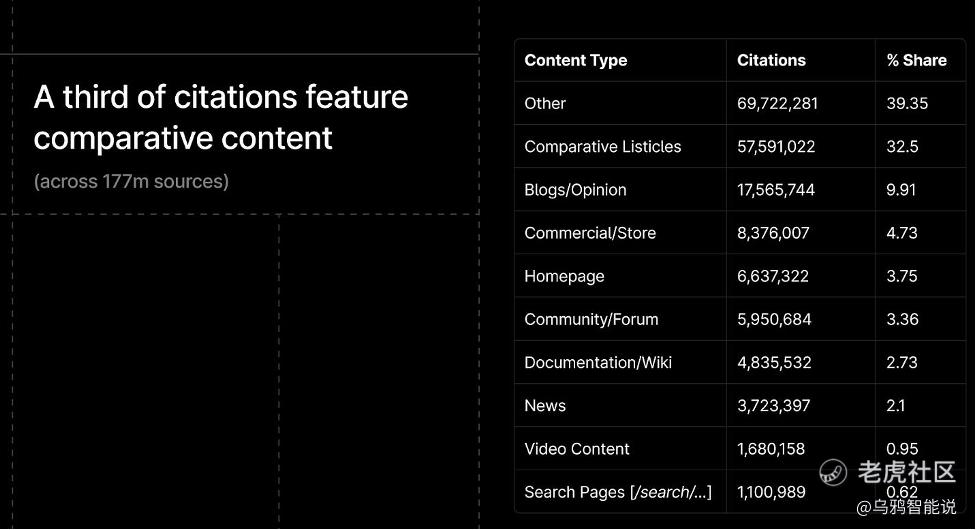This screenshot has height=530, width=976.
Task: Select the Content Type column header
Action: (x=576, y=60)
